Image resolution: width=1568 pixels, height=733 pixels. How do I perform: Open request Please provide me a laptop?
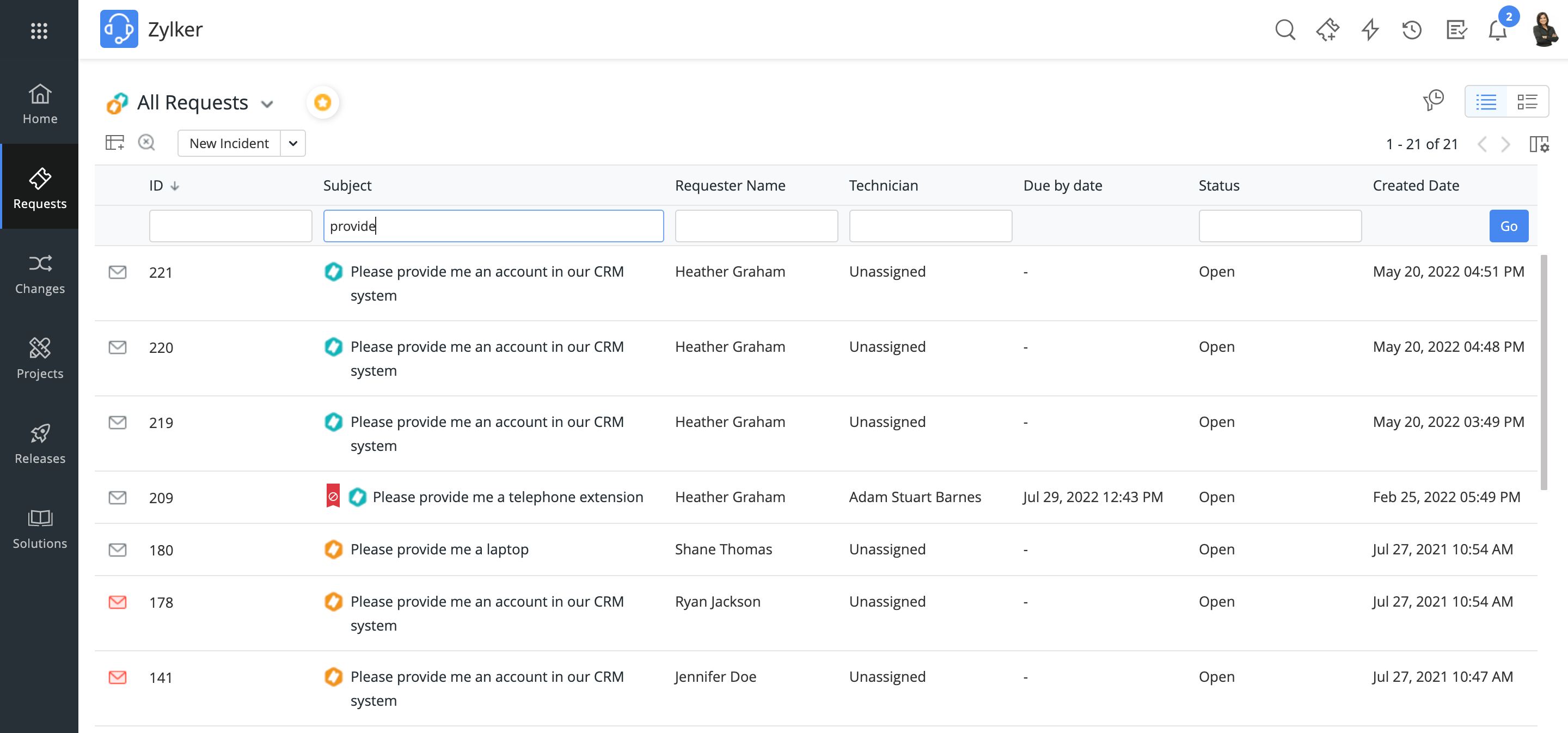coord(439,549)
